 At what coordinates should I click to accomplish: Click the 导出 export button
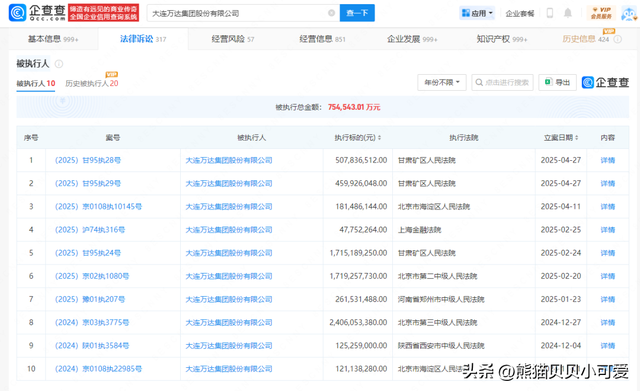click(x=557, y=82)
